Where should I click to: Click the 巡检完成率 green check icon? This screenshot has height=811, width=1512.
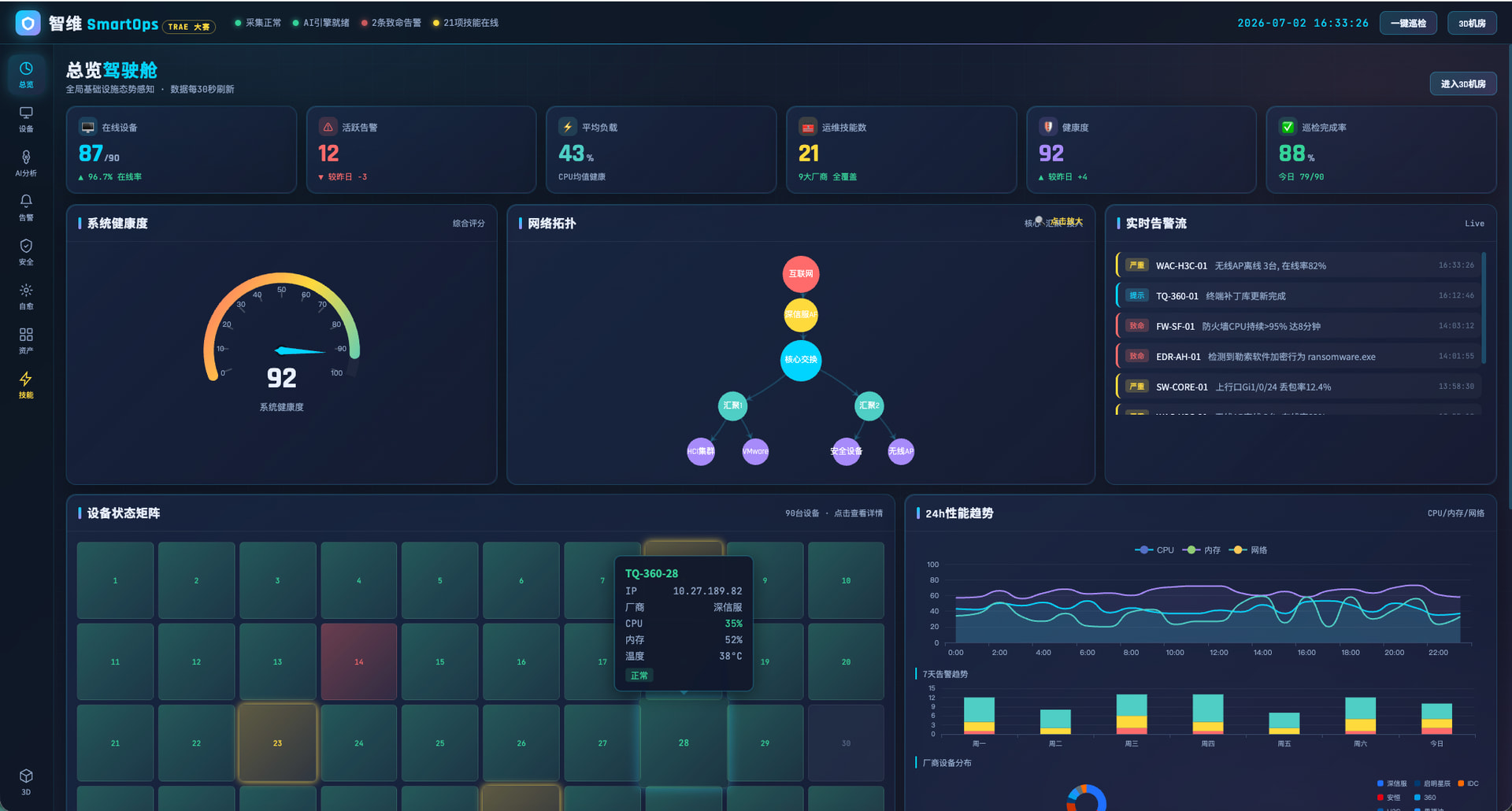click(x=1288, y=127)
